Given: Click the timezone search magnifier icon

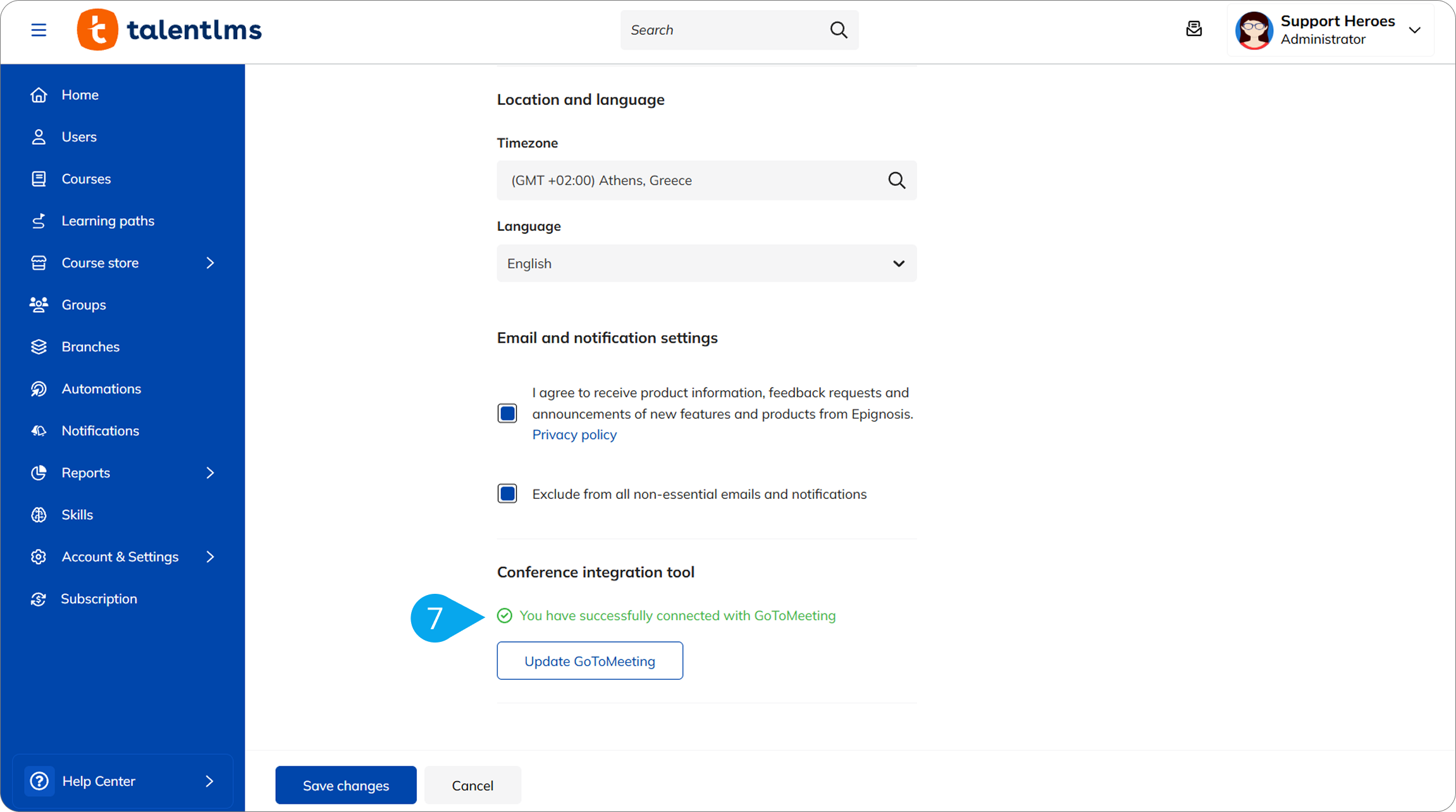Looking at the screenshot, I should [x=896, y=180].
